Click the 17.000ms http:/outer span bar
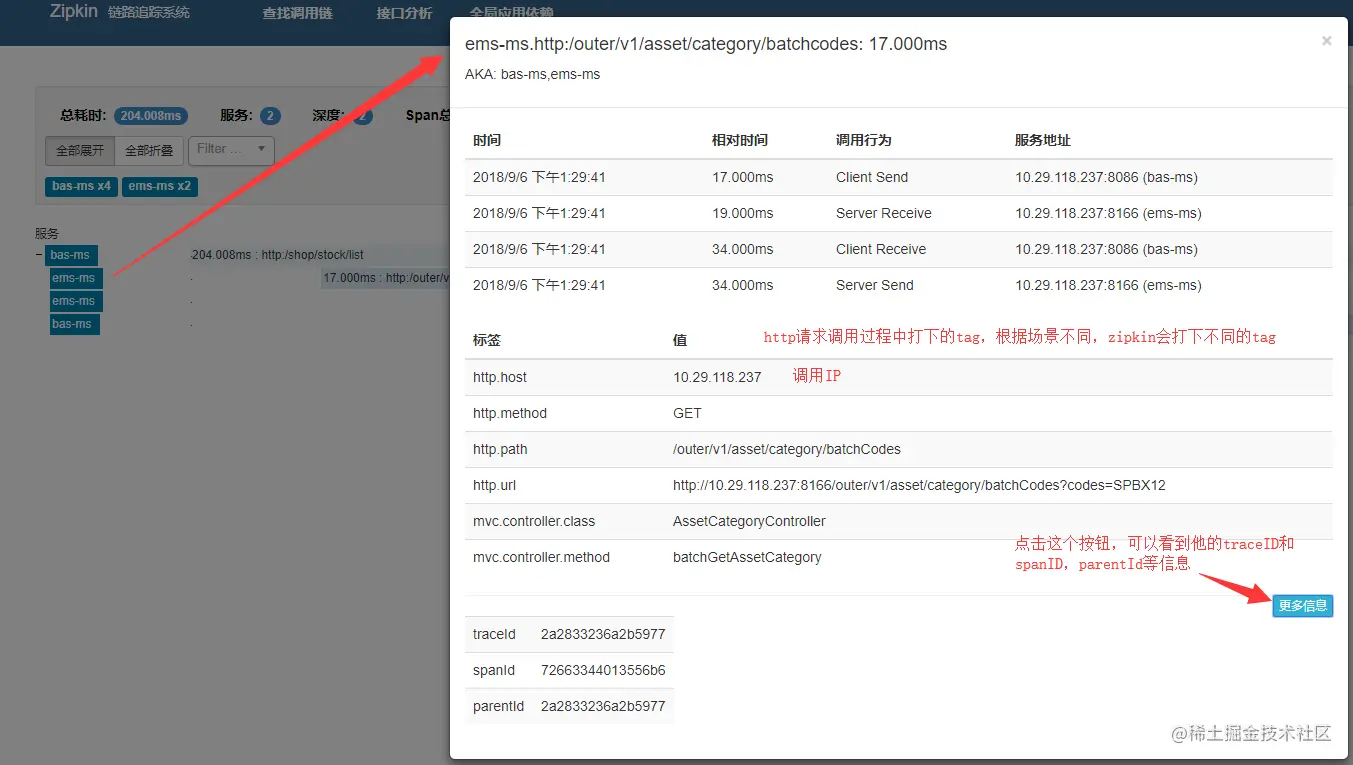1353x765 pixels. (x=386, y=278)
